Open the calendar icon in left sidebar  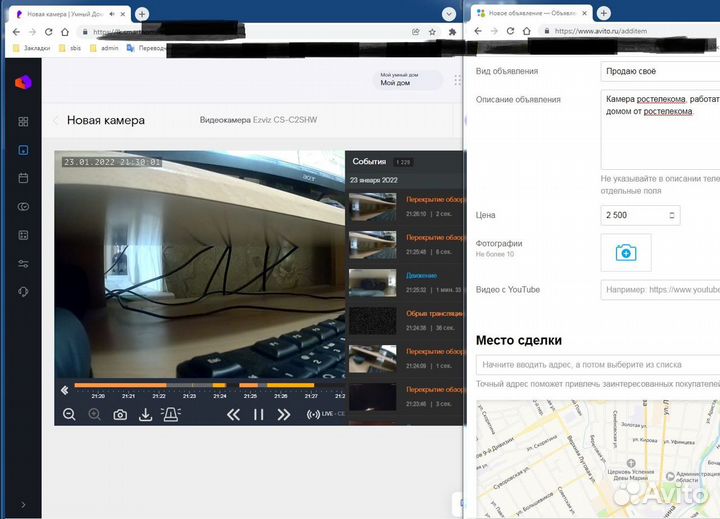23,178
